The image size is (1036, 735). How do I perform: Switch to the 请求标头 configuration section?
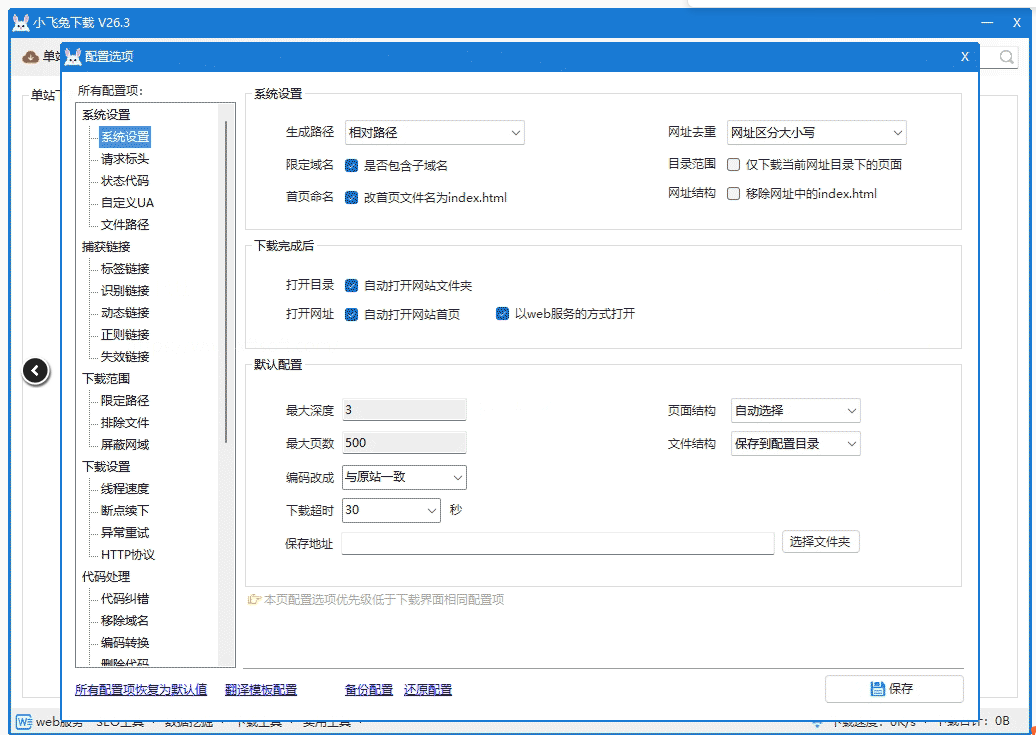click(124, 159)
